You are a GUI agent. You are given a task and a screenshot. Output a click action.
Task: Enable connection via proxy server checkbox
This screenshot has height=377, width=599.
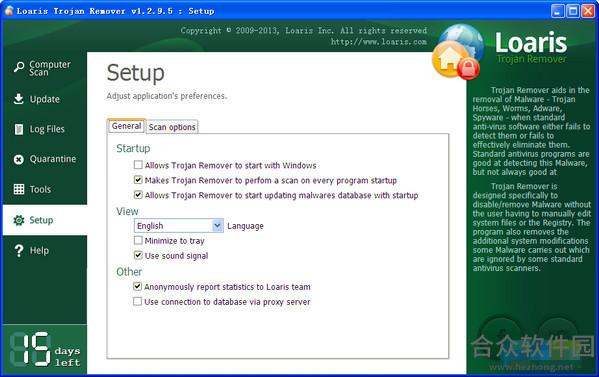click(x=138, y=301)
